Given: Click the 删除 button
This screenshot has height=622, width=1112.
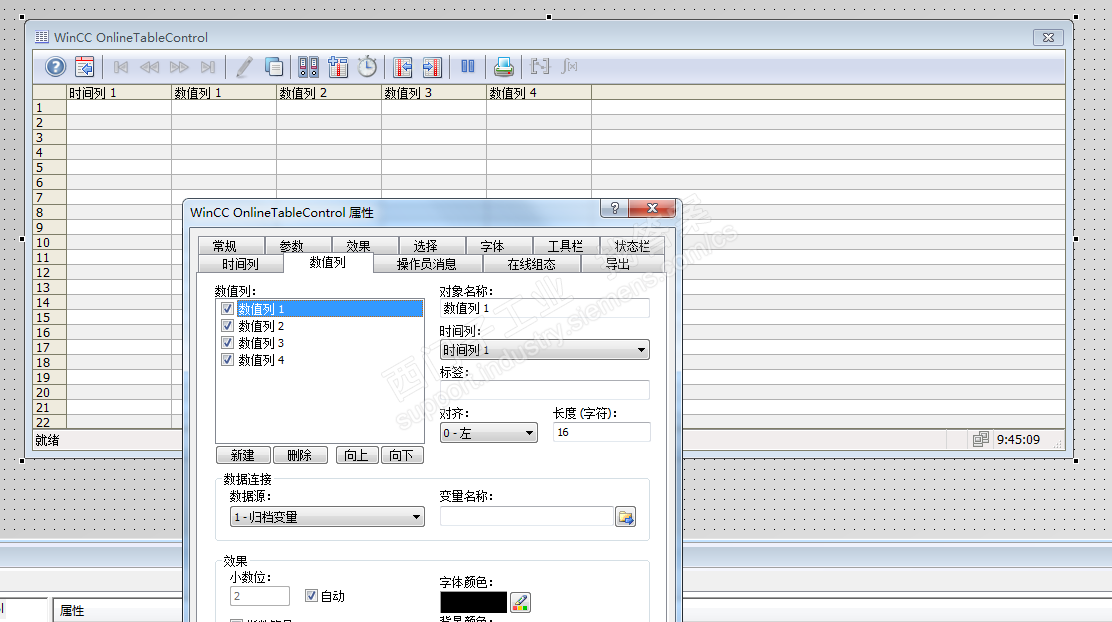Looking at the screenshot, I should [x=299, y=455].
